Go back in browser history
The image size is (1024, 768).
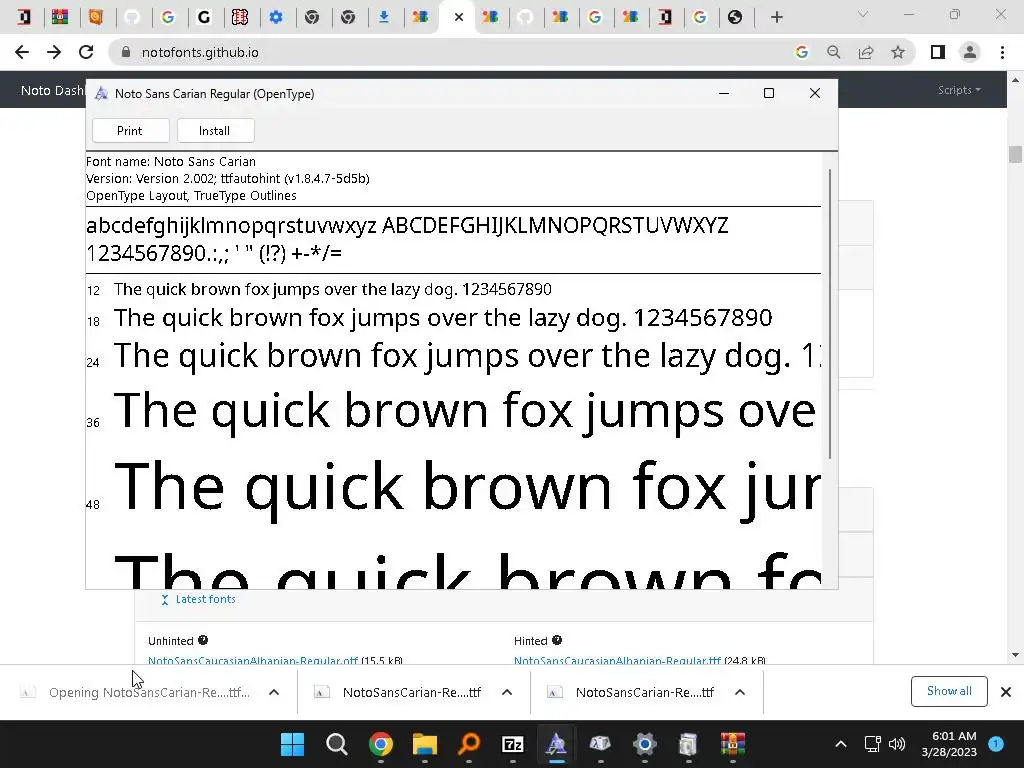point(22,52)
